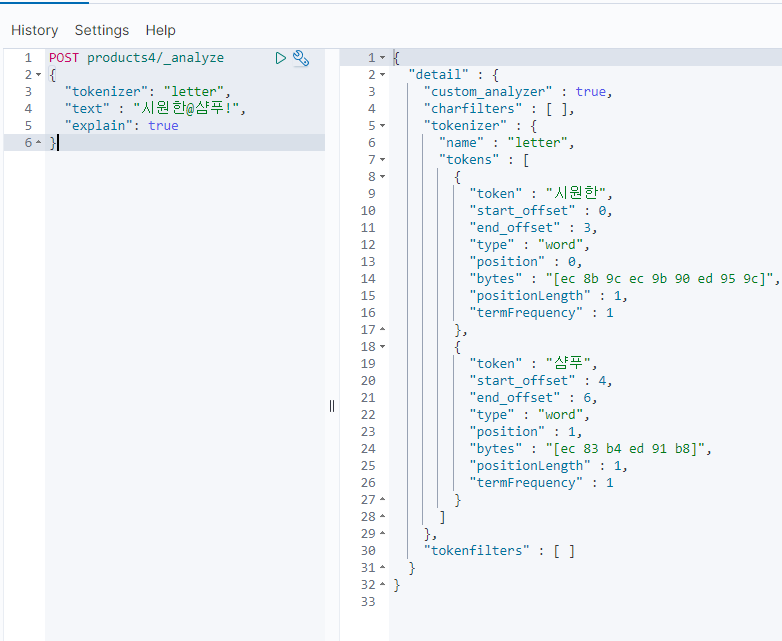Click the pane resizer handle between editors
782x641 pixels.
[332, 405]
